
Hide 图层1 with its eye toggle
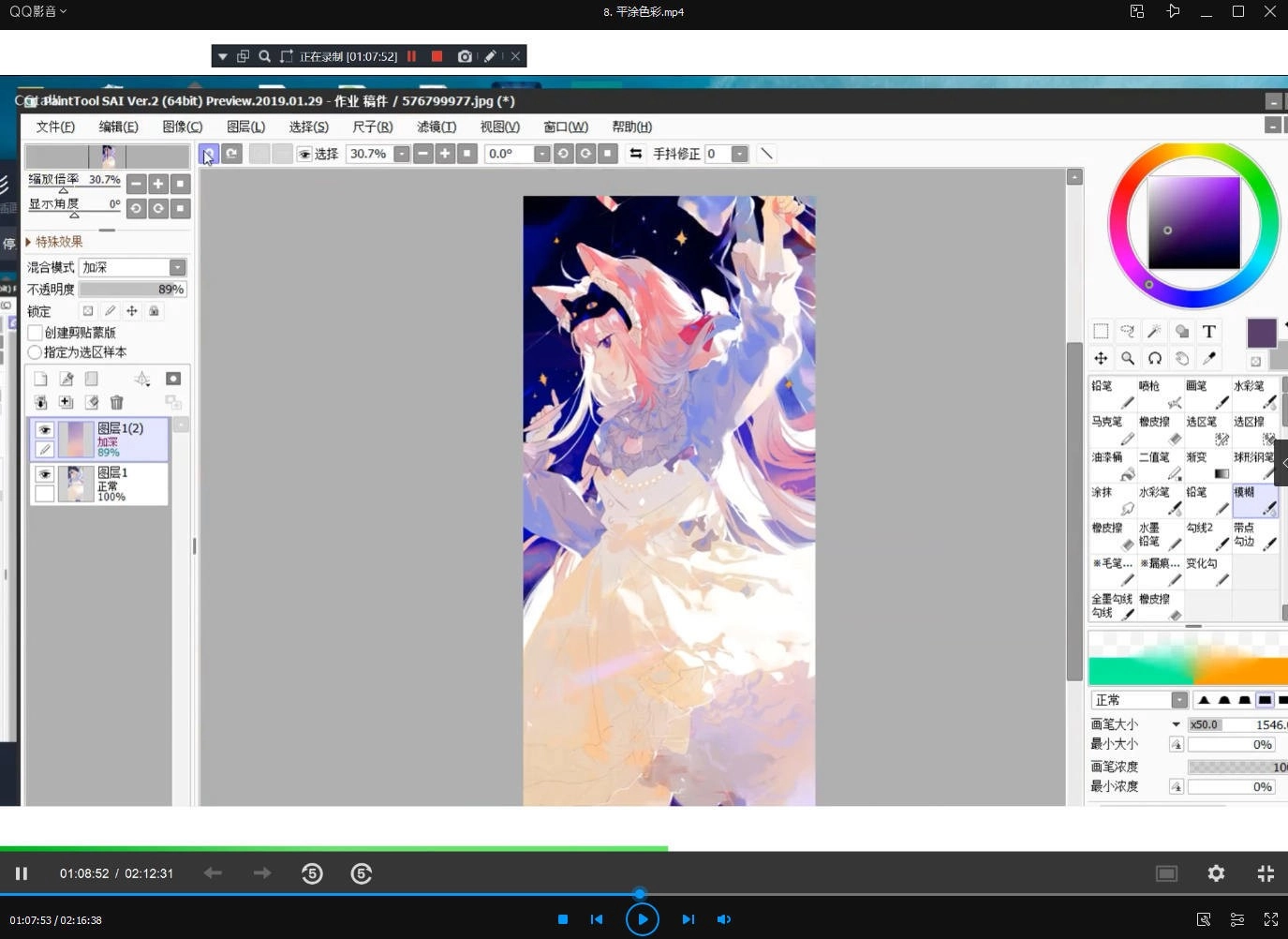pos(43,474)
